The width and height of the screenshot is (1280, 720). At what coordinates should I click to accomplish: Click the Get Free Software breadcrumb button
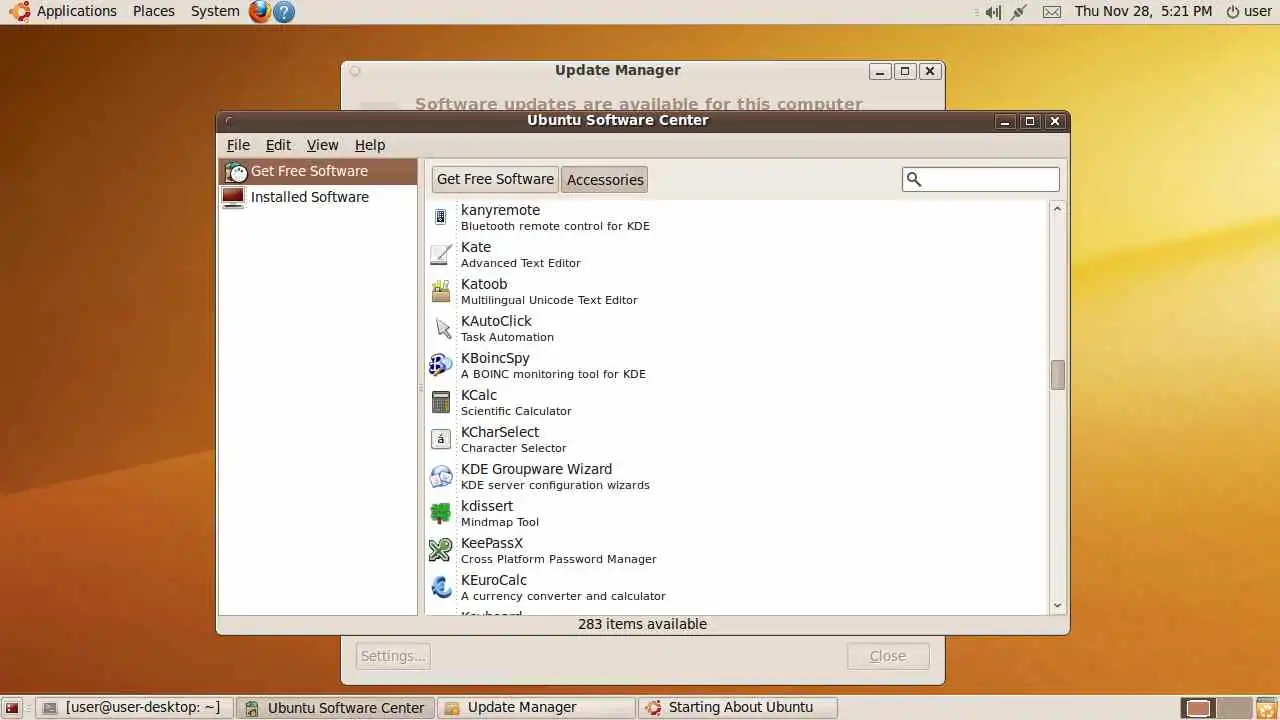[495, 179]
